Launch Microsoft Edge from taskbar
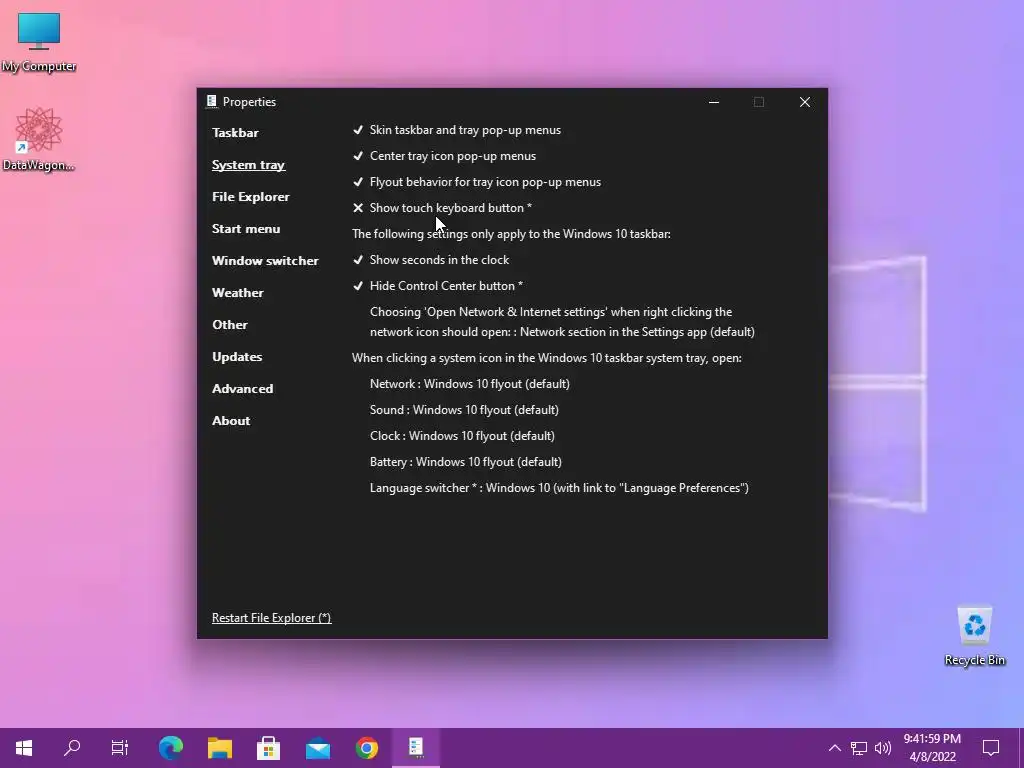 171,748
